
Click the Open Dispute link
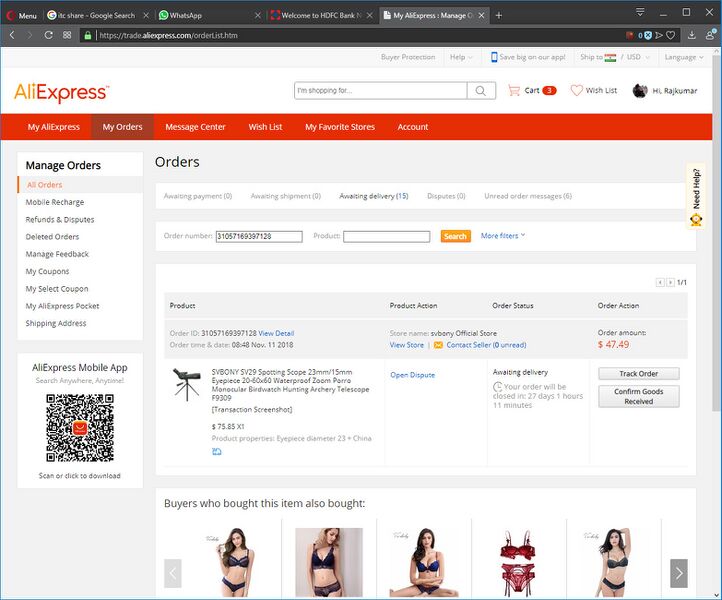tap(413, 375)
